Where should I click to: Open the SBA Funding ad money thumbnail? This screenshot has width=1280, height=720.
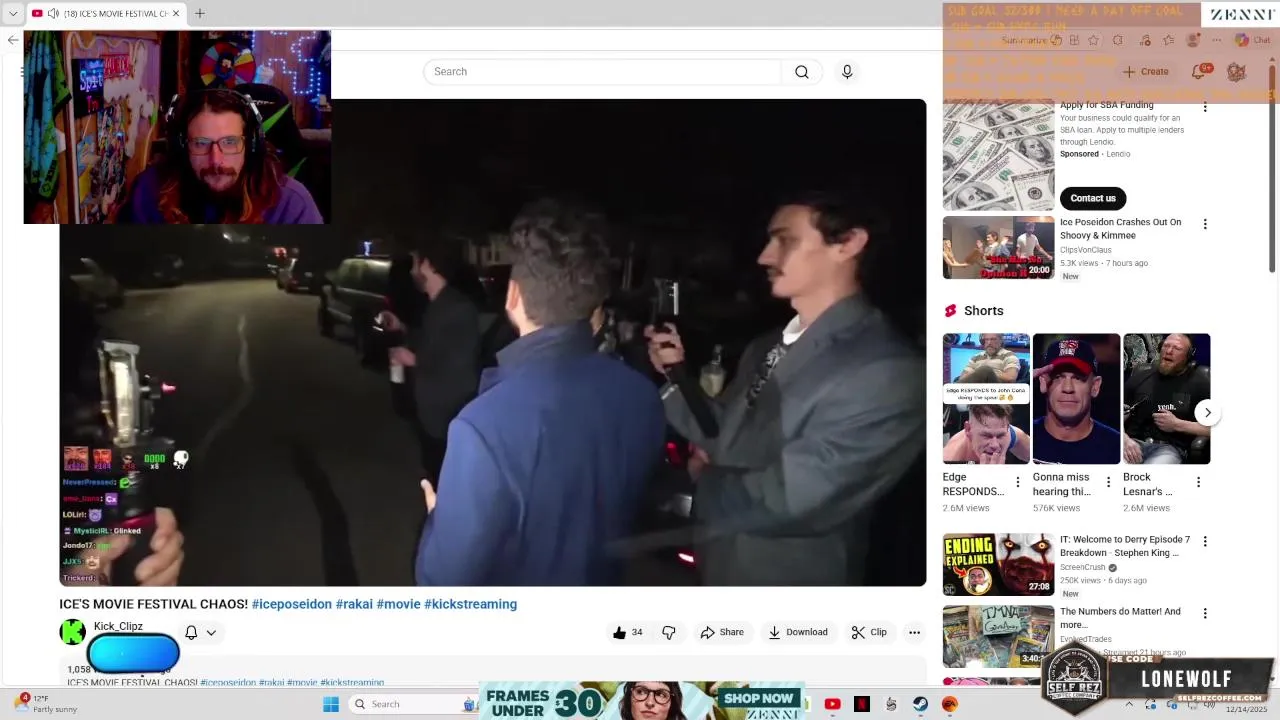[998, 157]
